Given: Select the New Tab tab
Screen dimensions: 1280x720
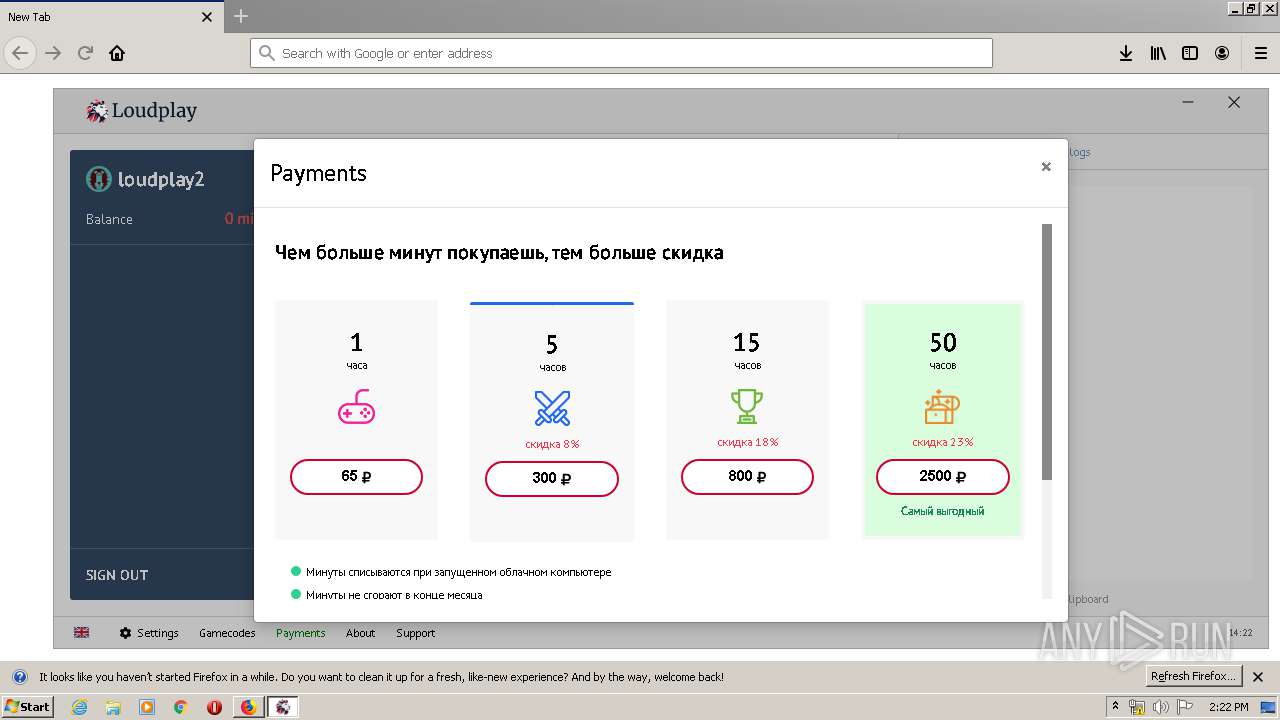Looking at the screenshot, I should point(110,17).
